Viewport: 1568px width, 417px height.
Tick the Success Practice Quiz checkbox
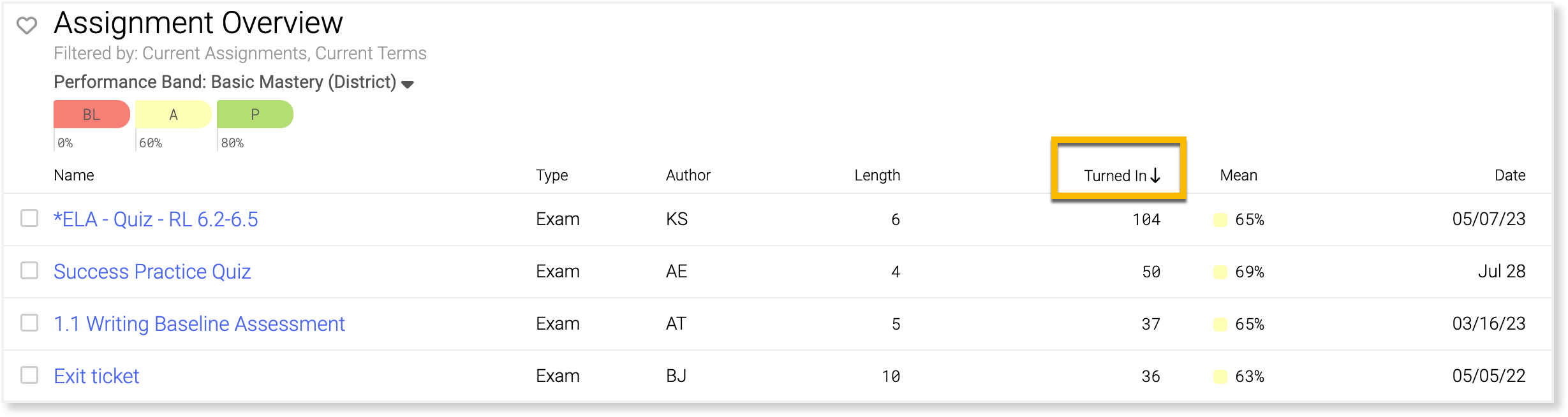[29, 270]
